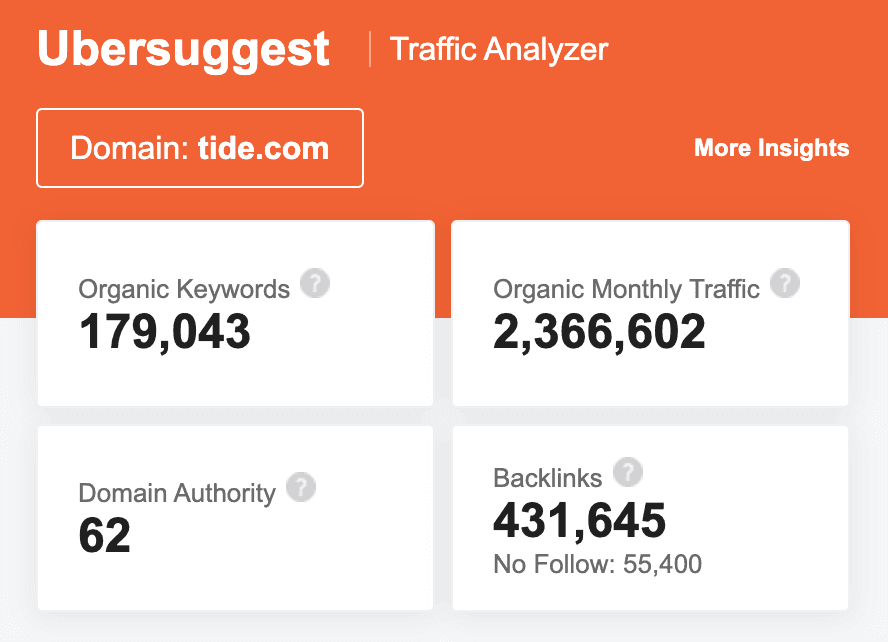This screenshot has height=642, width=888.
Task: Click the Ubersuggest logo
Action: click(183, 48)
